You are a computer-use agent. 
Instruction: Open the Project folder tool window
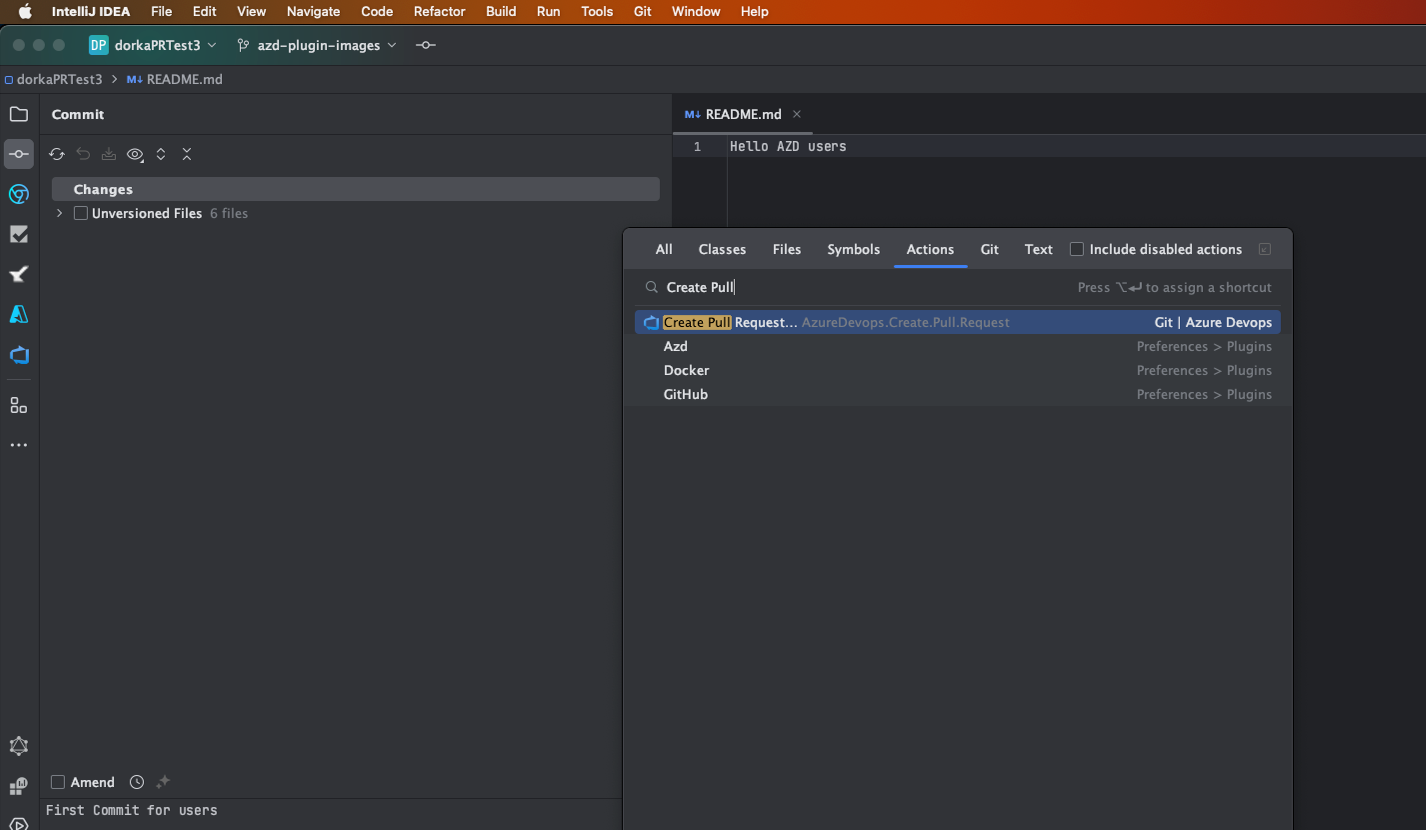pos(19,114)
